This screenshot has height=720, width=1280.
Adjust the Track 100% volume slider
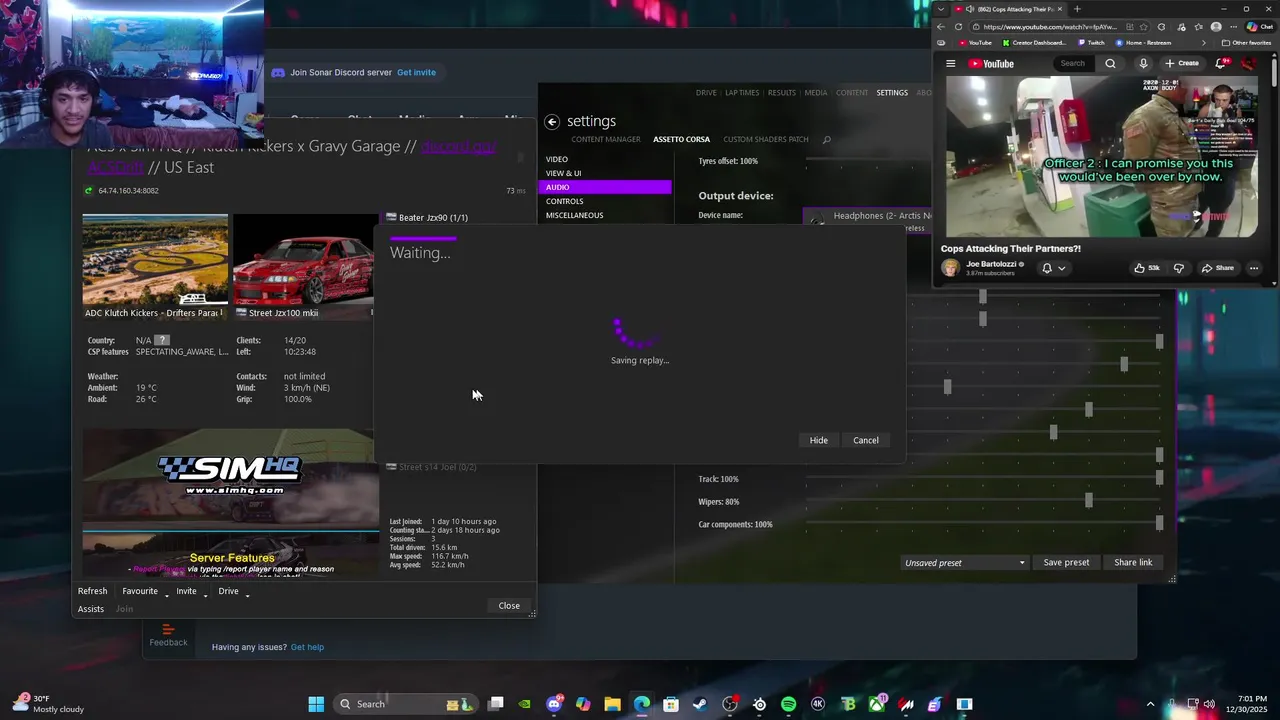tap(983, 479)
